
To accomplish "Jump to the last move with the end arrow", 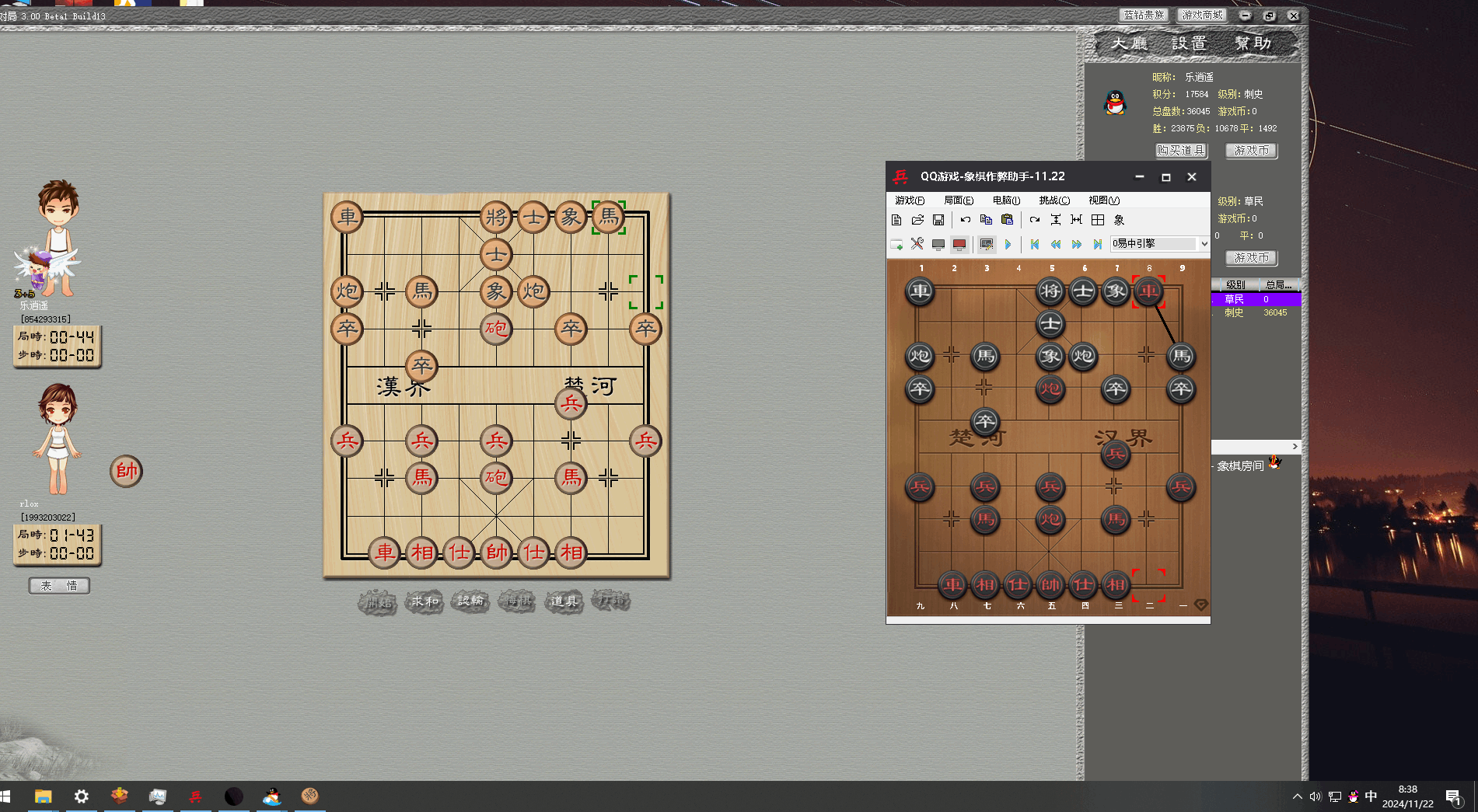I will (x=1097, y=244).
